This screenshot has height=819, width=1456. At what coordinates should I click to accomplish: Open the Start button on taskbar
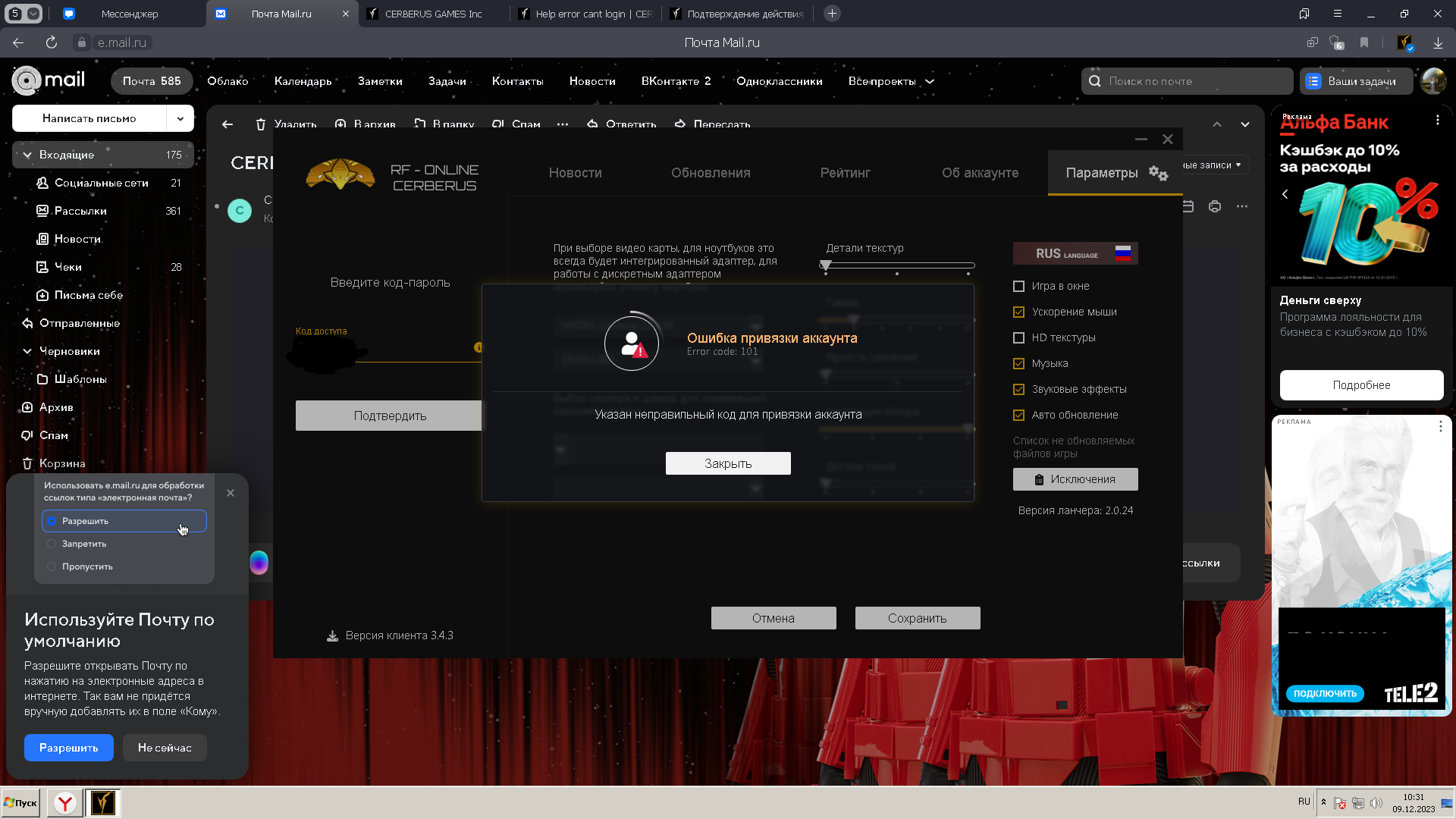tap(20, 802)
